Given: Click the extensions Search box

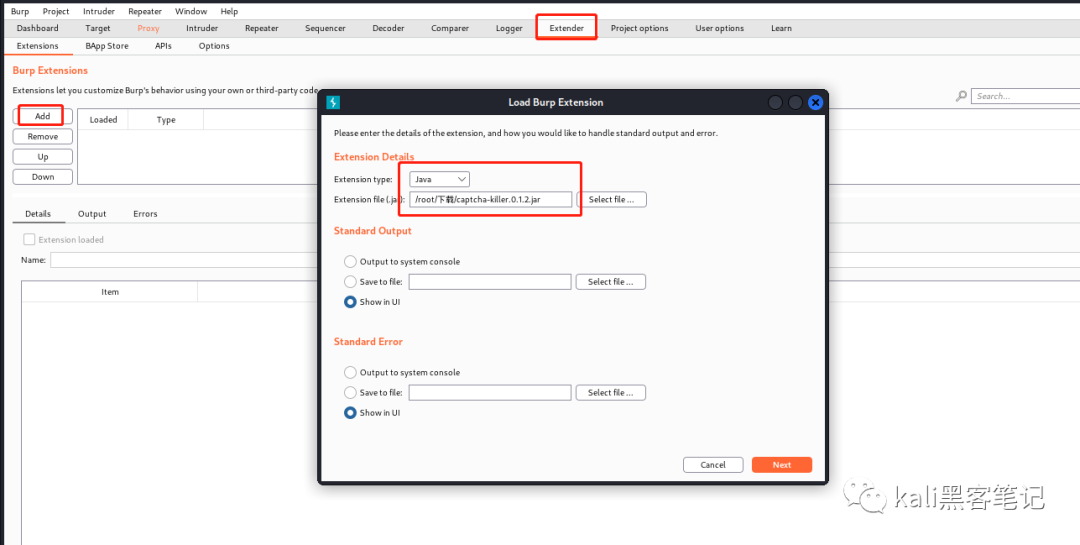Looking at the screenshot, I should pos(1026,96).
